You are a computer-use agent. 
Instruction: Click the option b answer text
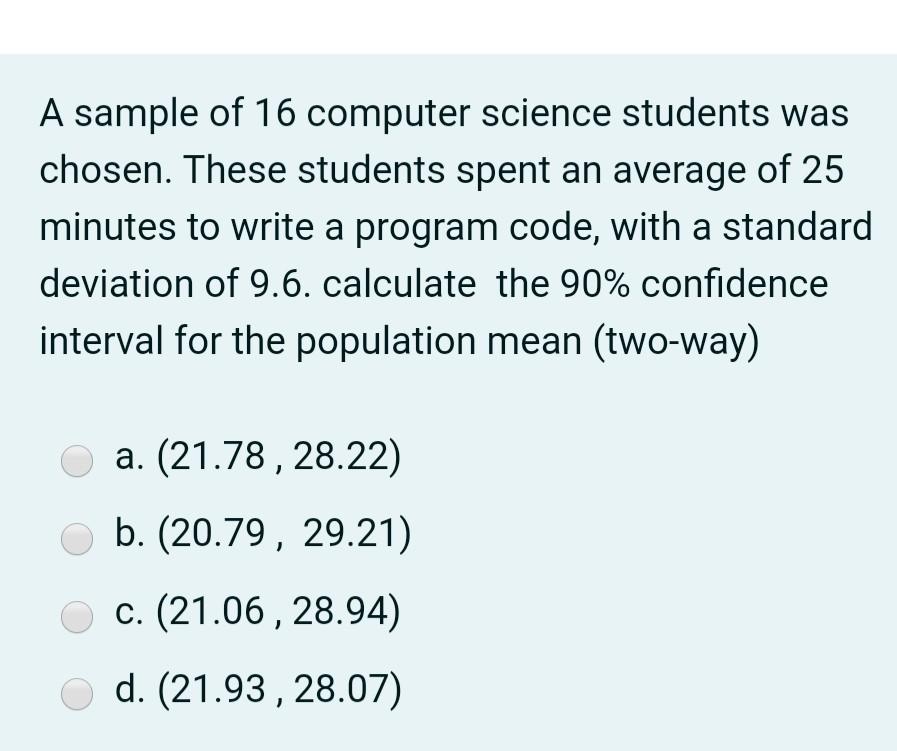click(285, 533)
